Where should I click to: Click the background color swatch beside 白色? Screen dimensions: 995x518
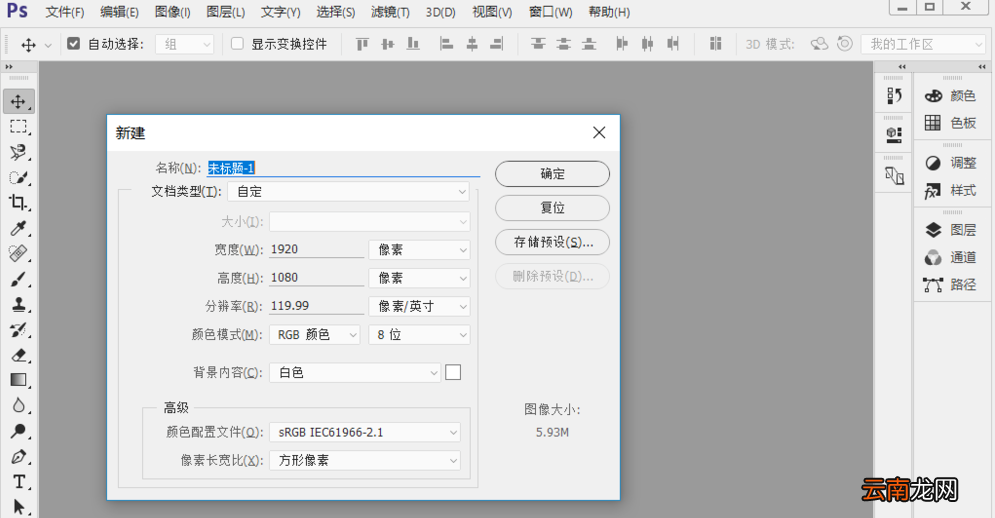(453, 373)
